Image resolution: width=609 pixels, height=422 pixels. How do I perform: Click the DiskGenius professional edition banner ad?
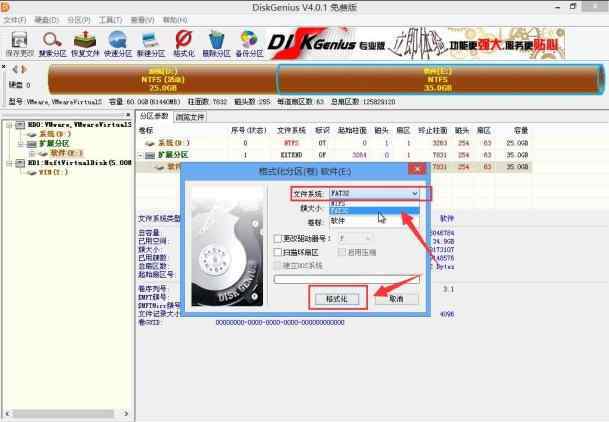(416, 43)
